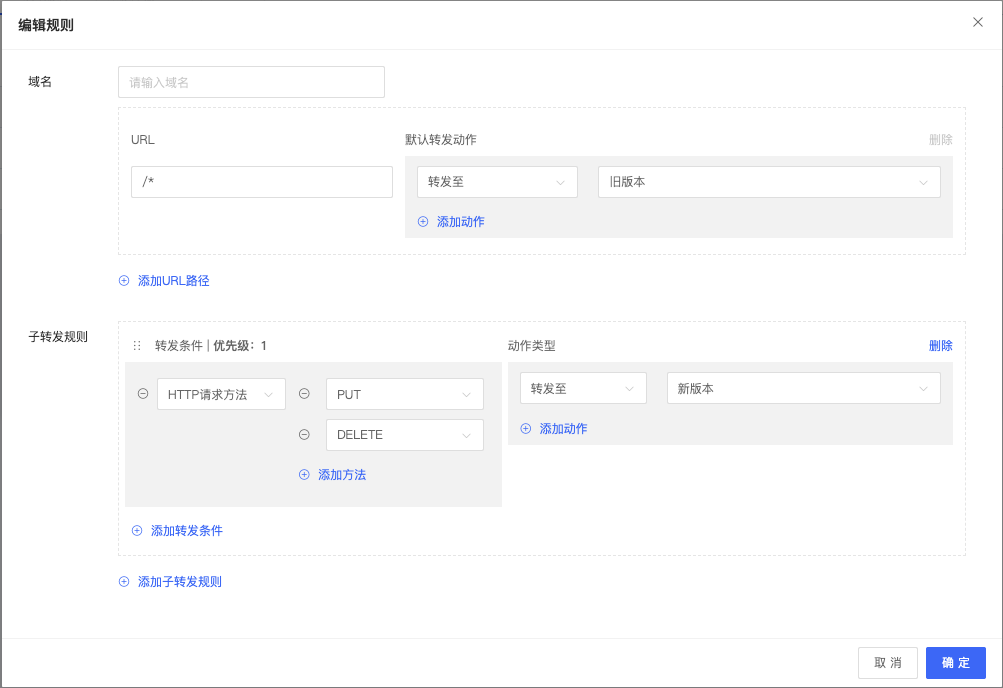This screenshot has width=1003, height=688.
Task: Open the PUT method dropdown
Action: click(x=404, y=395)
